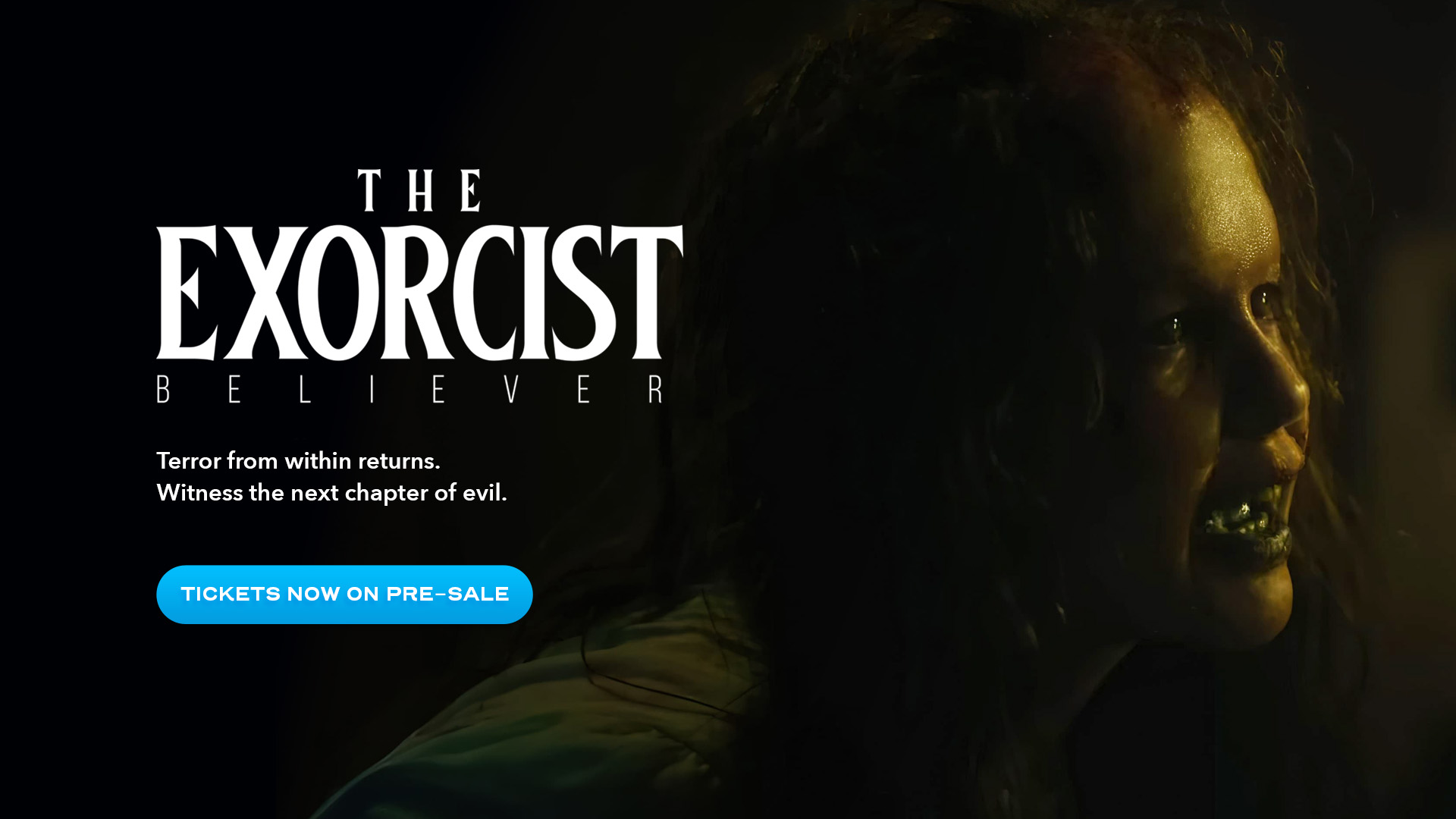This screenshot has width=1456, height=819.
Task: Click the letter B in BELIEVER
Action: (x=163, y=389)
